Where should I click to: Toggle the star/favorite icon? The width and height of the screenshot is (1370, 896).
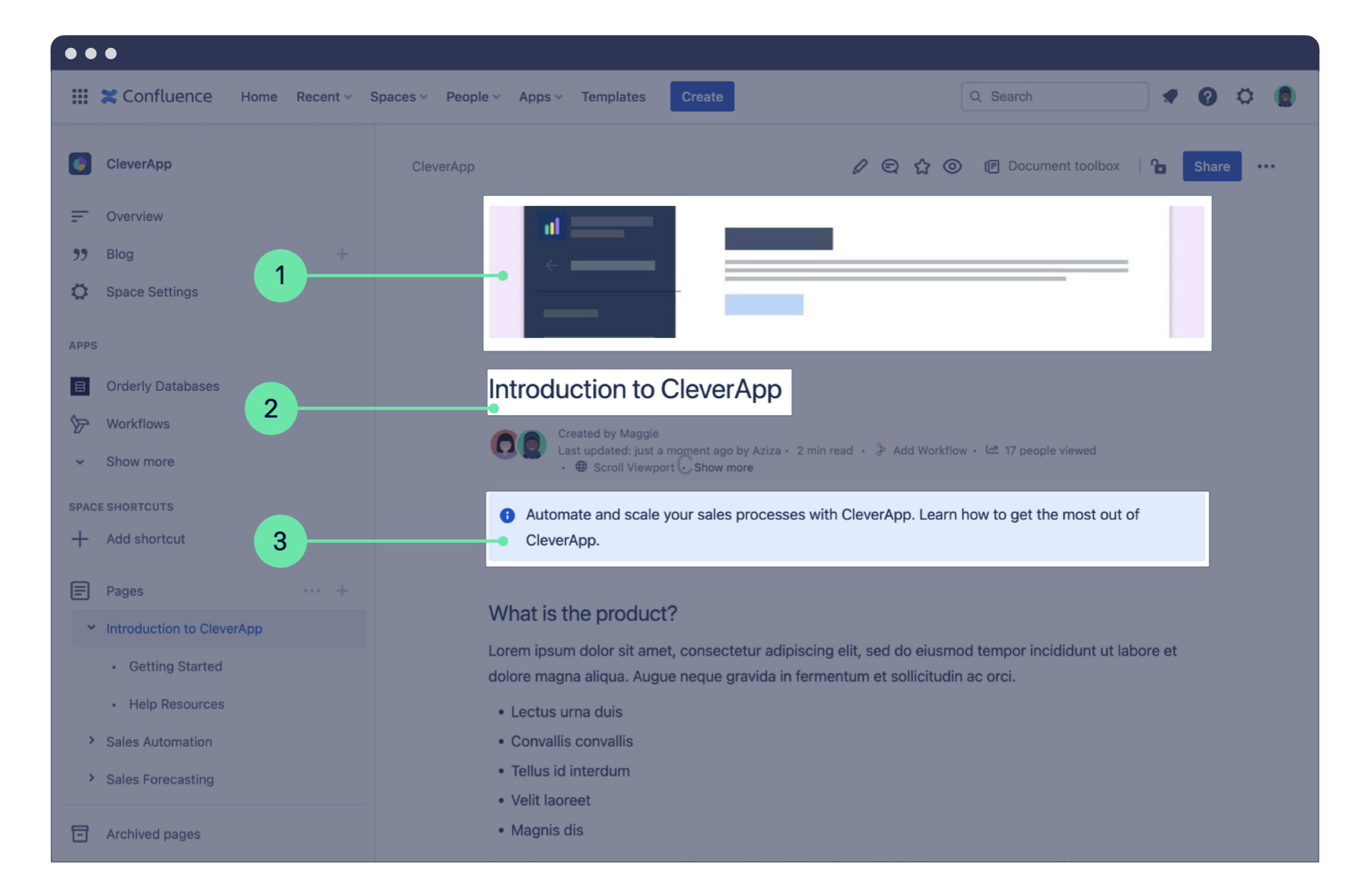(x=921, y=166)
